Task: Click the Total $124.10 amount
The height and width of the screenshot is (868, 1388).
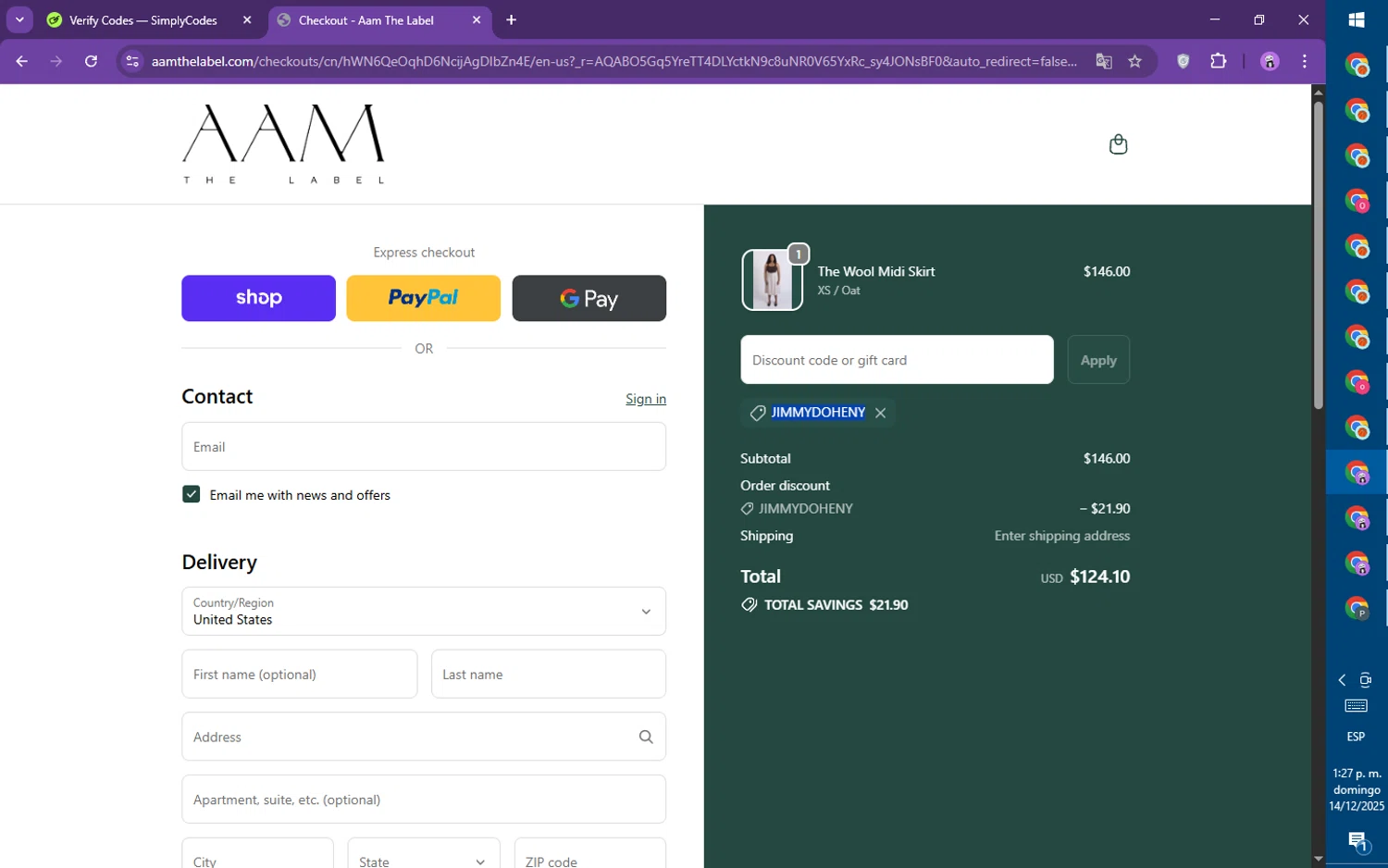Action: (x=1099, y=577)
